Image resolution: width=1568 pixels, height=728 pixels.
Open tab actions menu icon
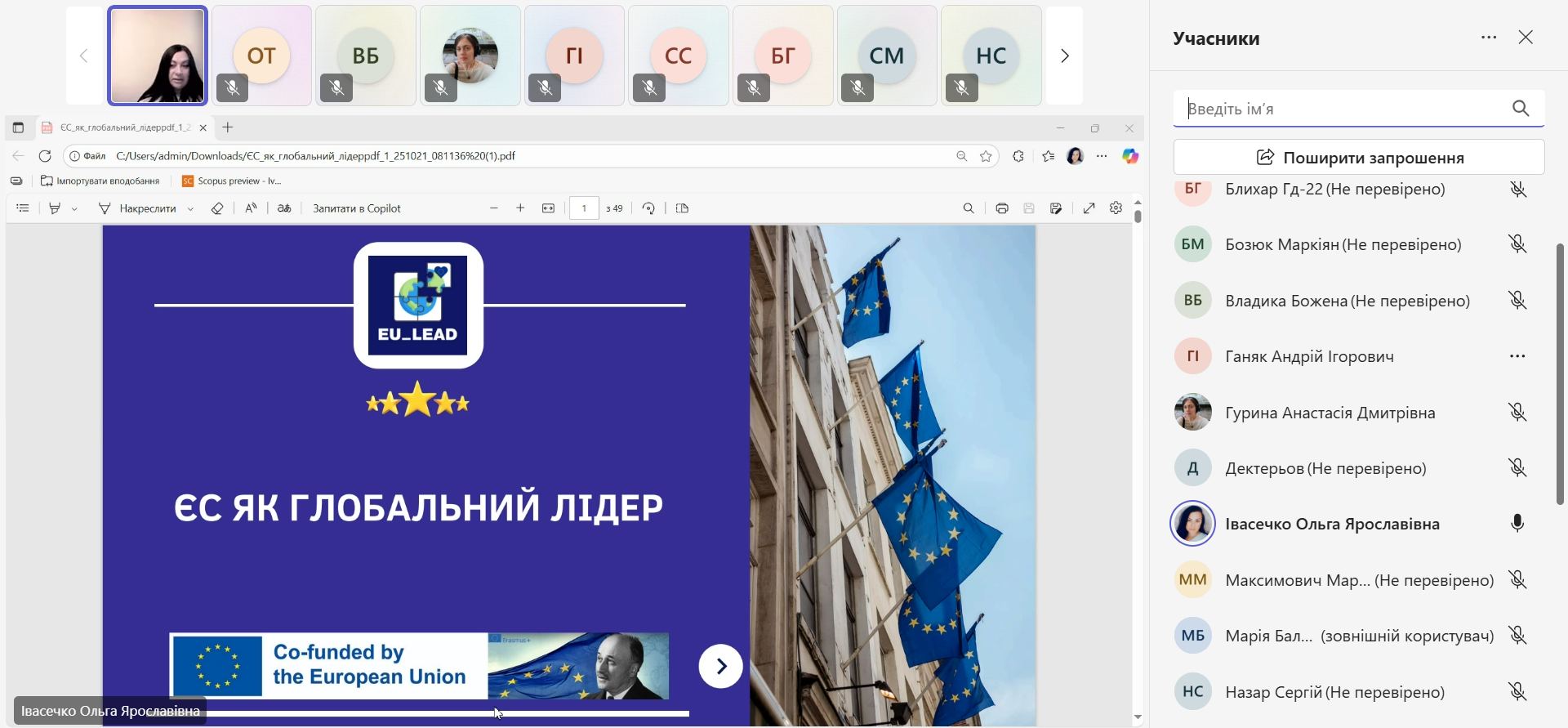pyautogui.click(x=18, y=127)
